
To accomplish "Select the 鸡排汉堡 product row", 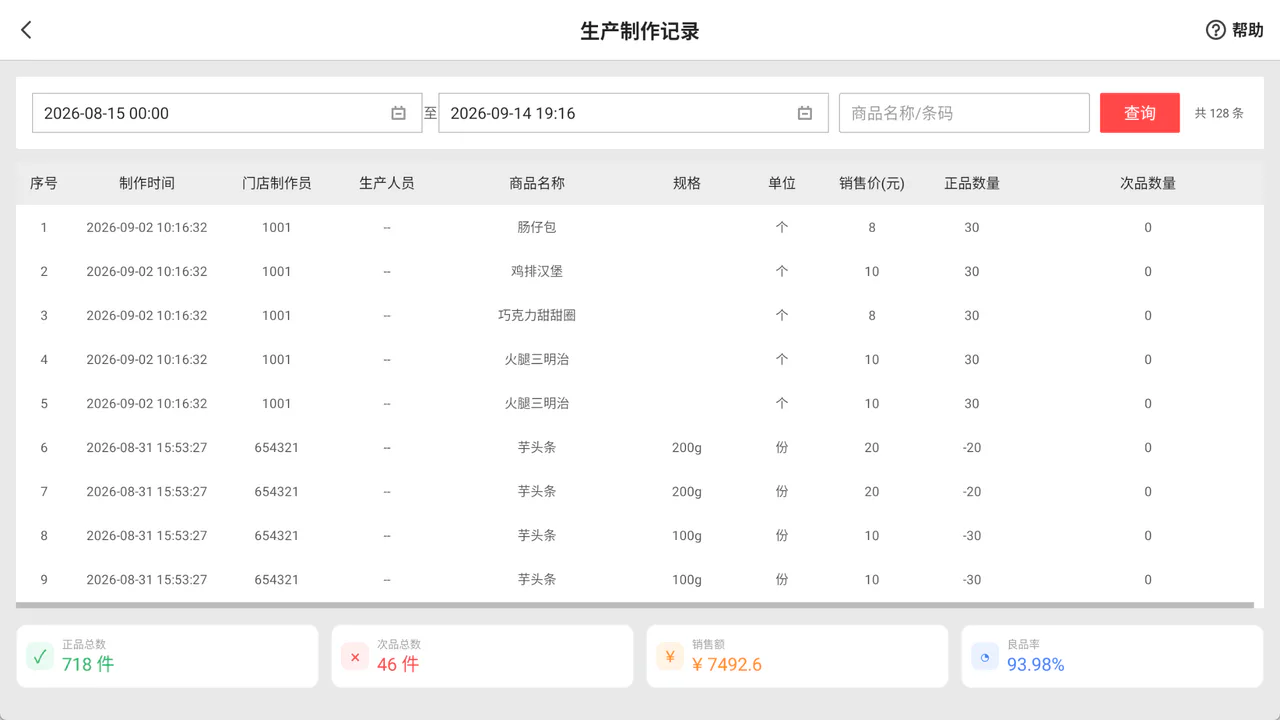I will [640, 271].
